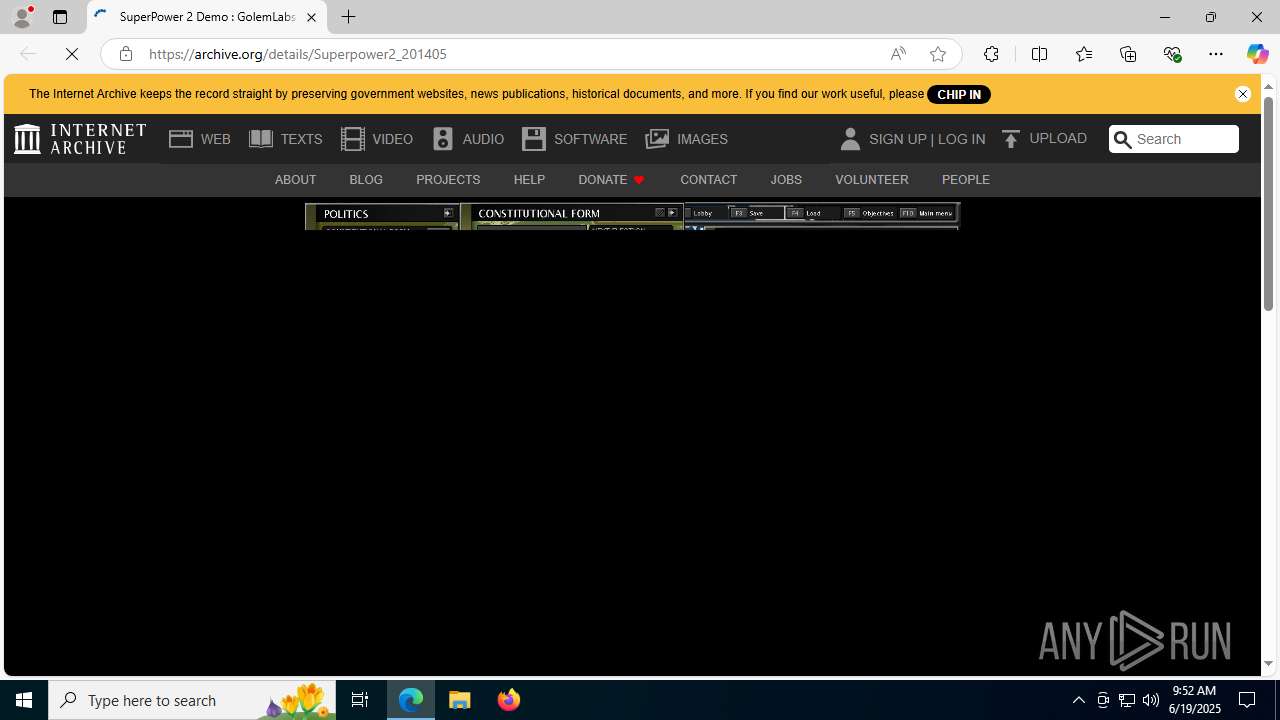Add this page to favorites
This screenshot has width=1280, height=720.
[937, 54]
